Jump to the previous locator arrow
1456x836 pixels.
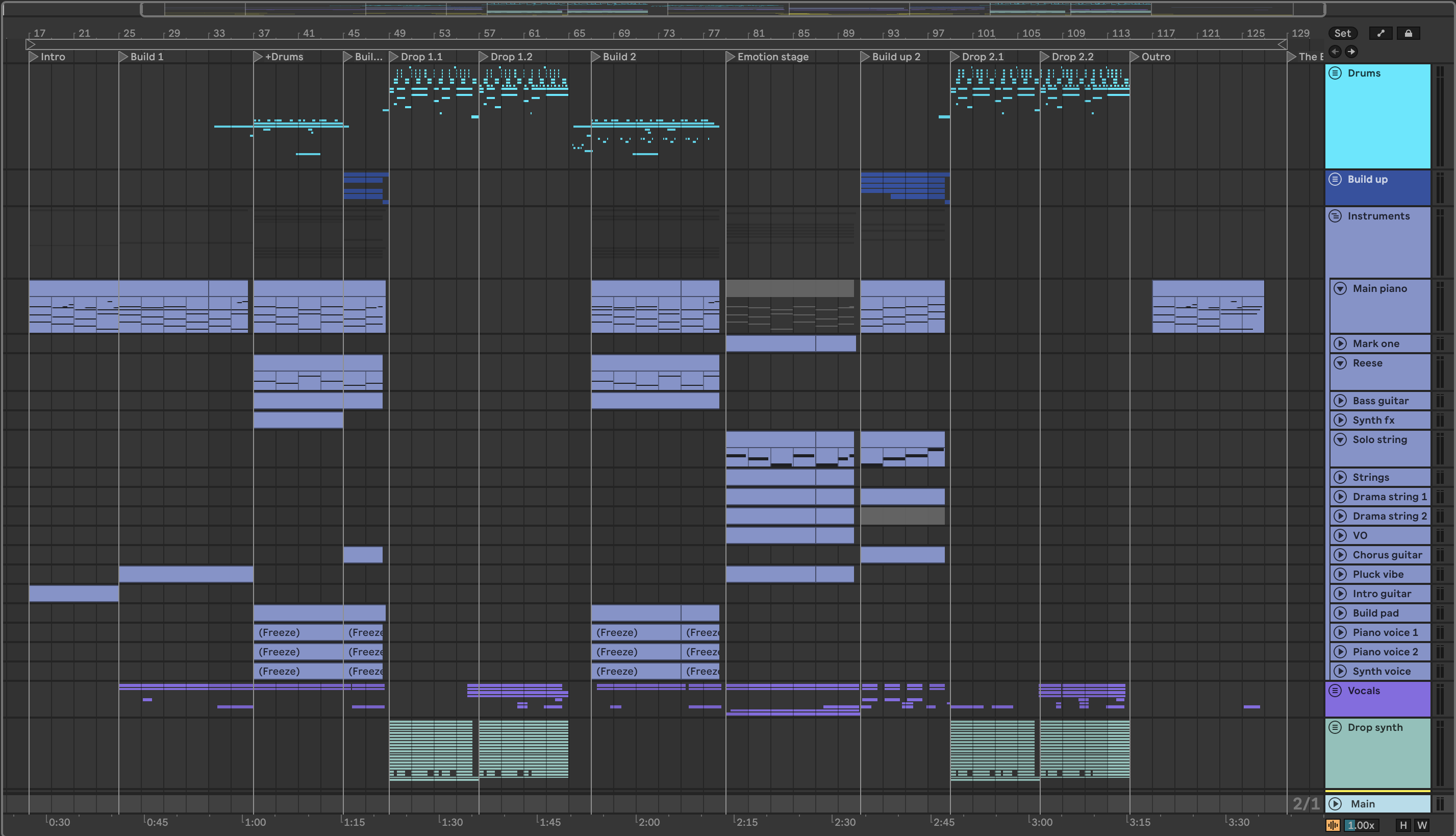pos(1335,52)
